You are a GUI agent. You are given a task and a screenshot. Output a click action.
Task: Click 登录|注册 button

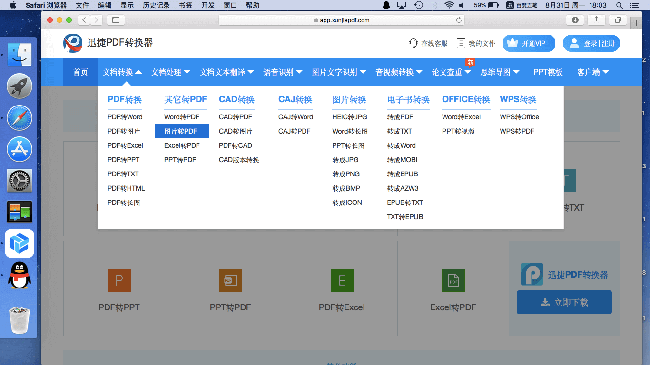point(591,43)
